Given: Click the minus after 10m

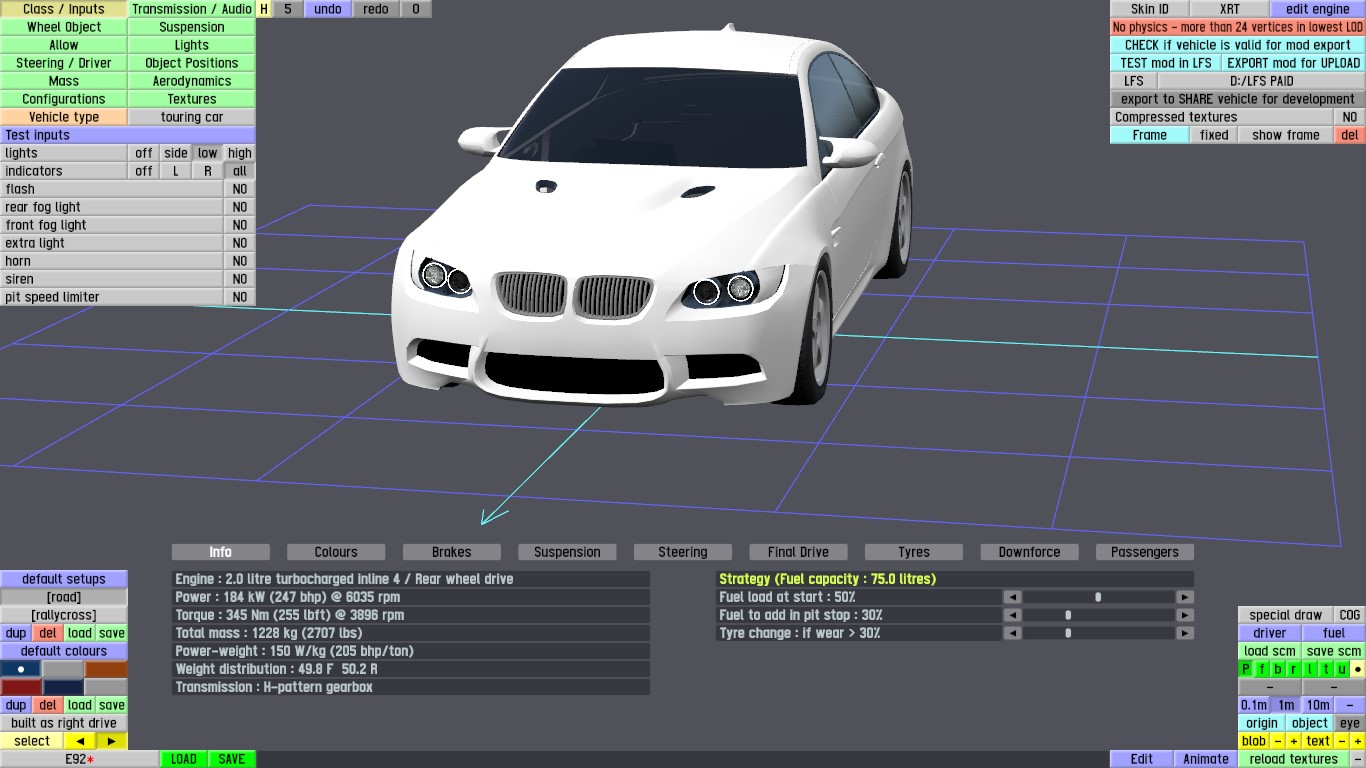Looking at the screenshot, I should click(x=1350, y=705).
